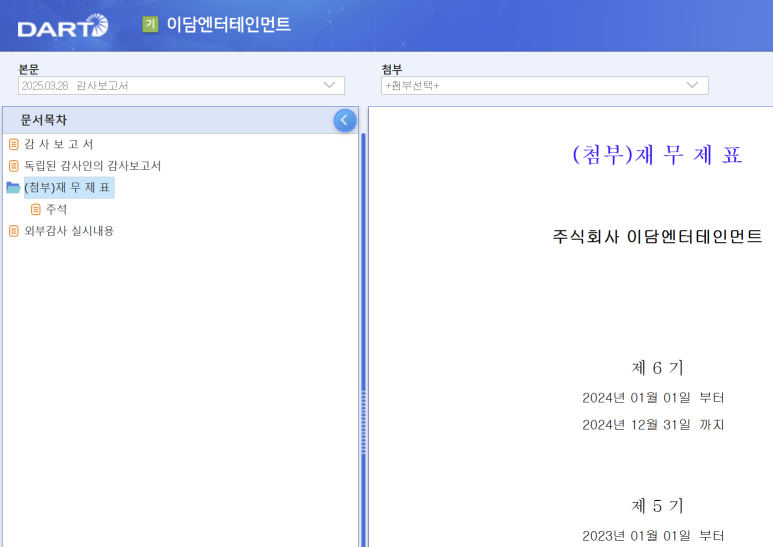Open 감 사 보 고 서 in document tree
This screenshot has width=773, height=547.
(x=59, y=144)
